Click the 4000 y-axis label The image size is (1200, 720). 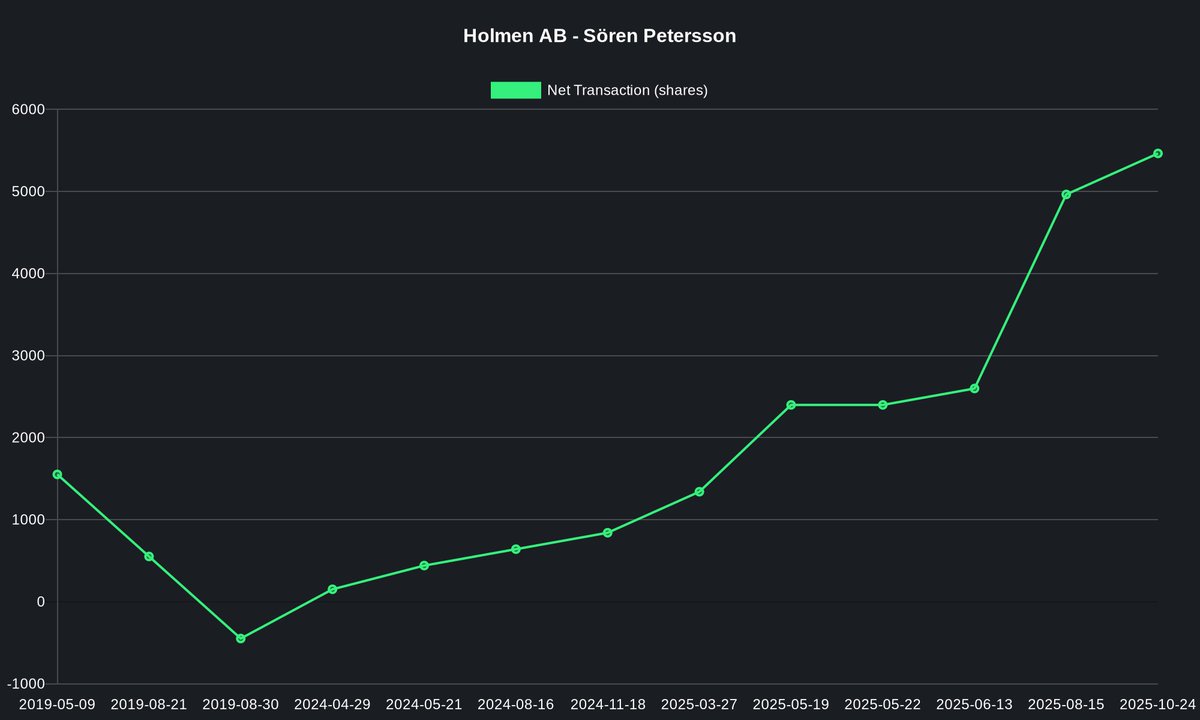(29, 273)
